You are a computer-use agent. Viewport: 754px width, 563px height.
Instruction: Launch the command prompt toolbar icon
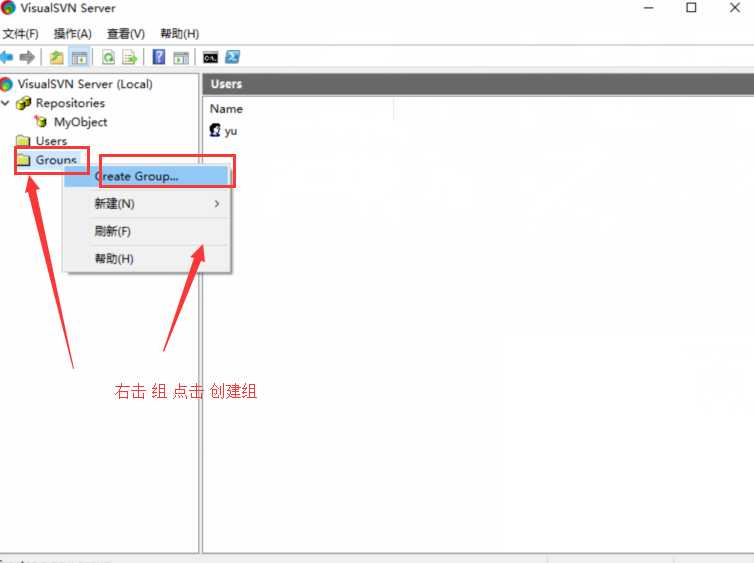point(211,57)
